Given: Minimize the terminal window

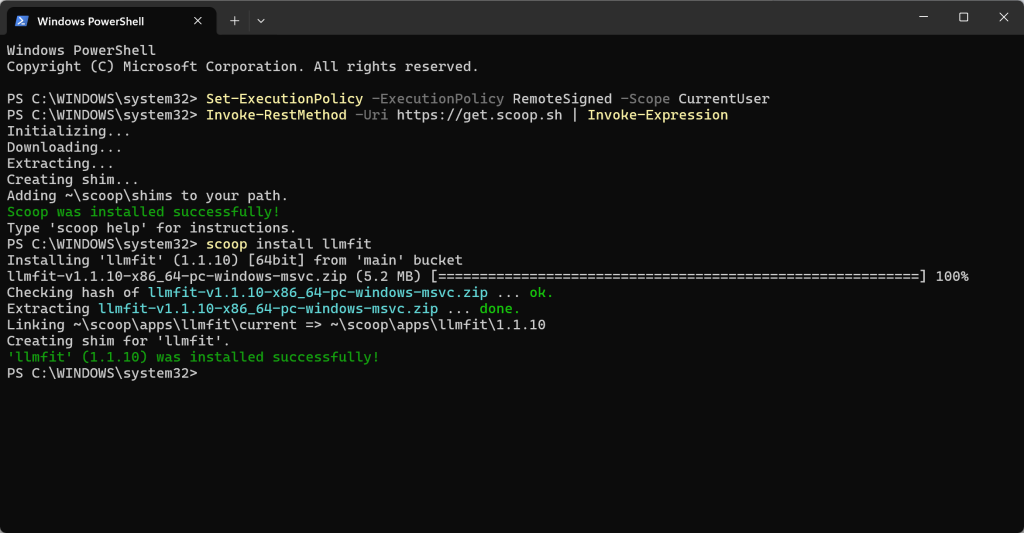Looking at the screenshot, I should coord(923,17).
